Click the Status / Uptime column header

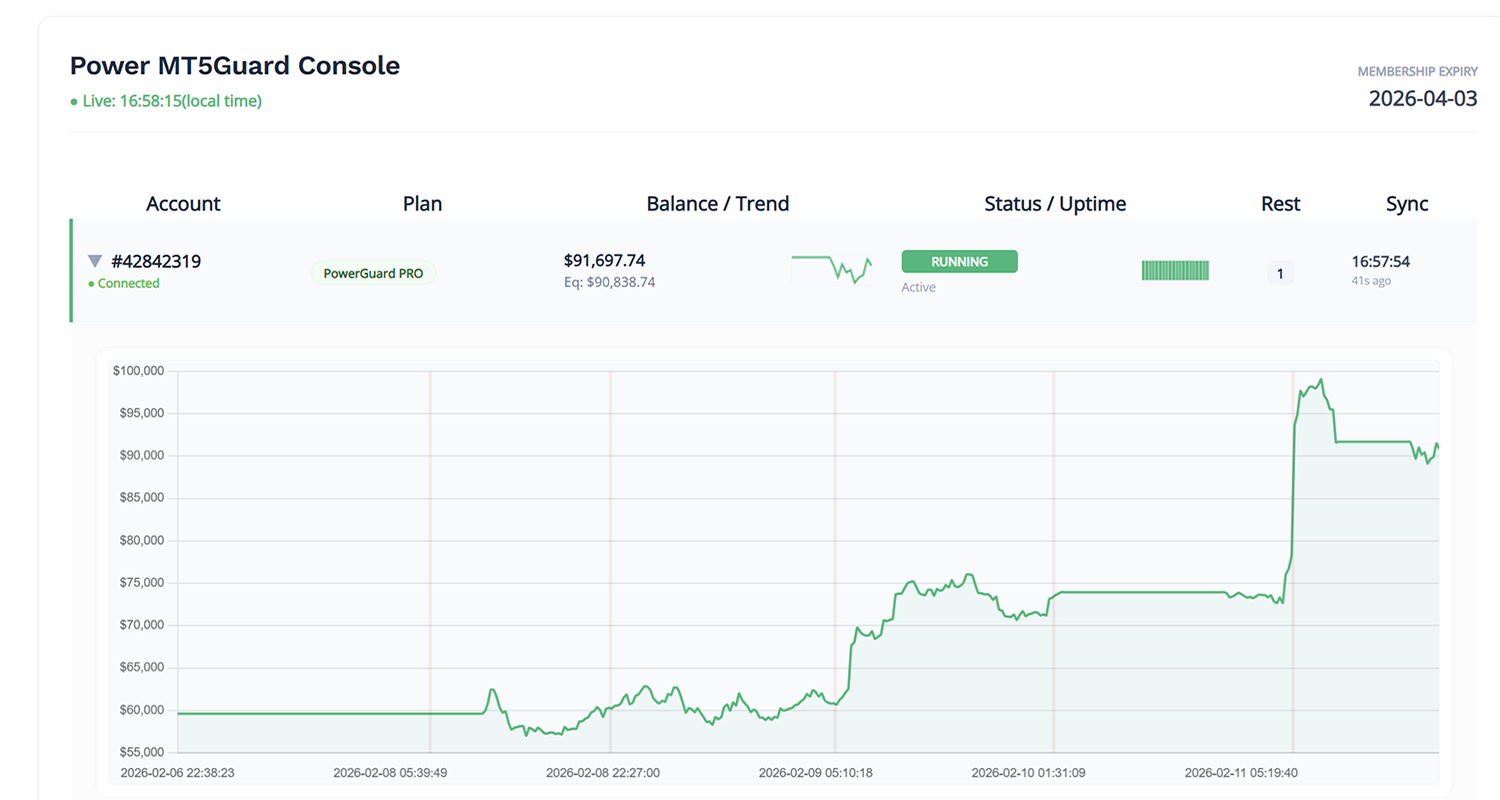1055,204
